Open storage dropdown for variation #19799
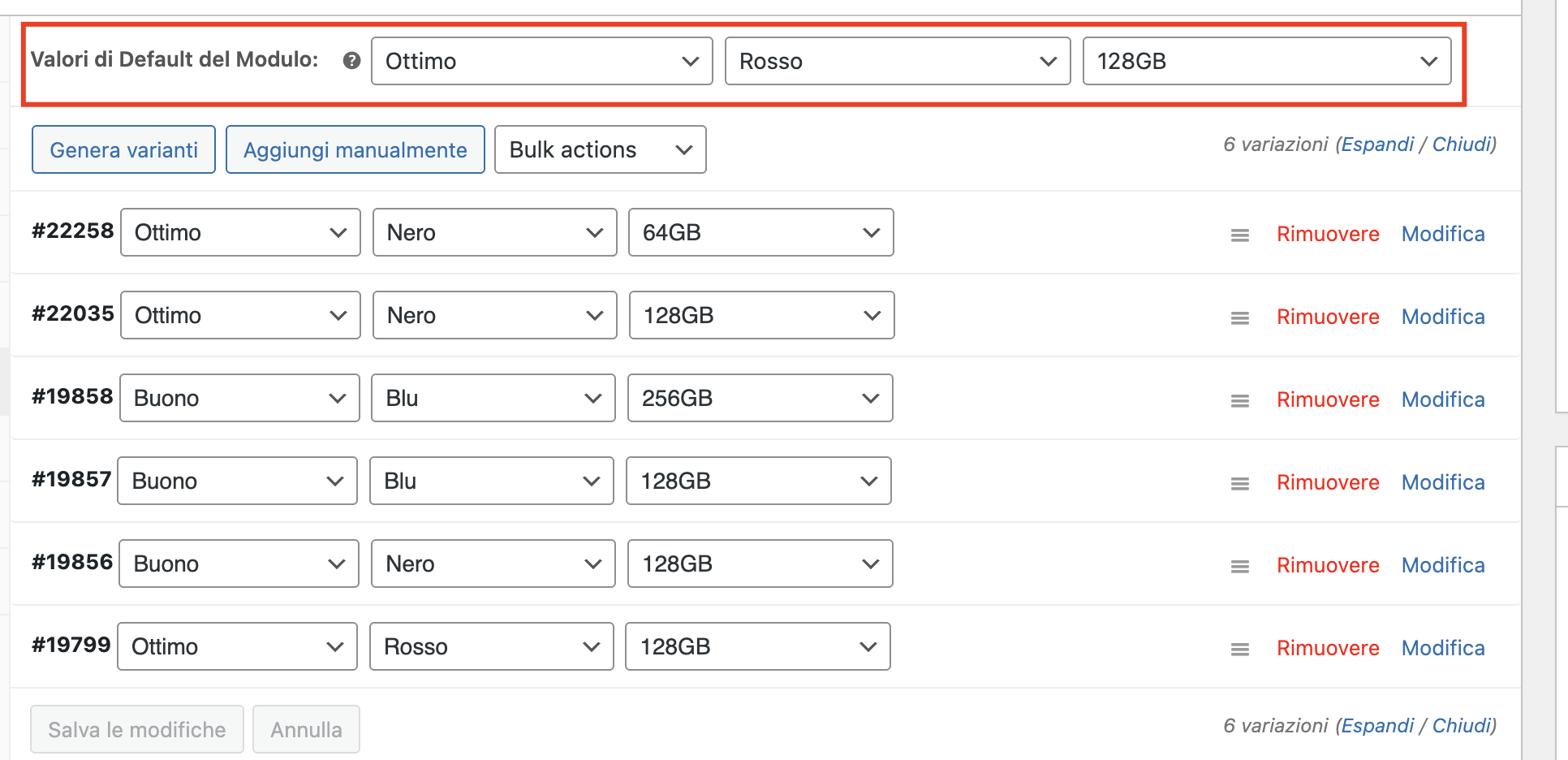 [x=758, y=646]
